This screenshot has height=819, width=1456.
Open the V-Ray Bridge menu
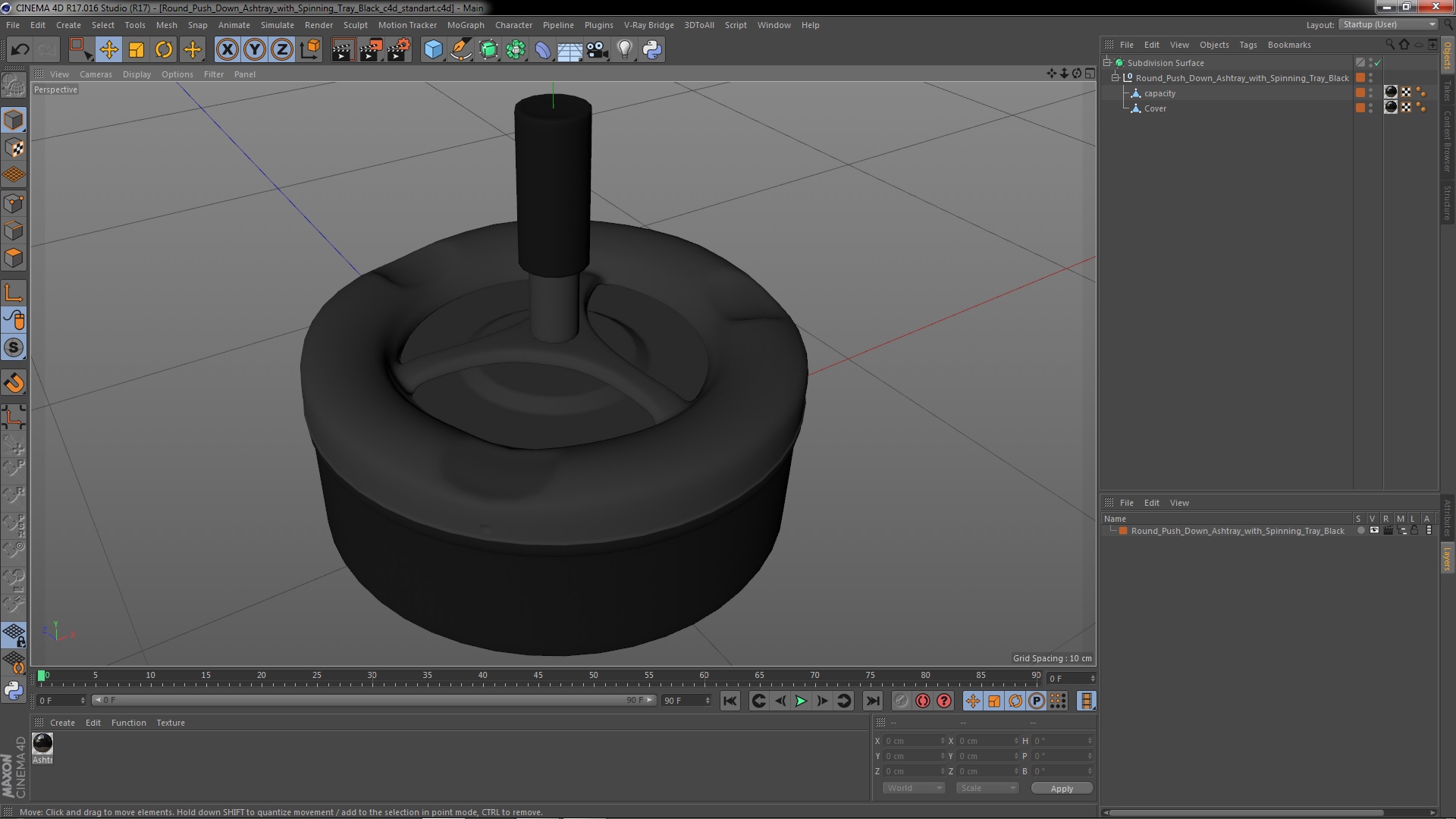(648, 25)
